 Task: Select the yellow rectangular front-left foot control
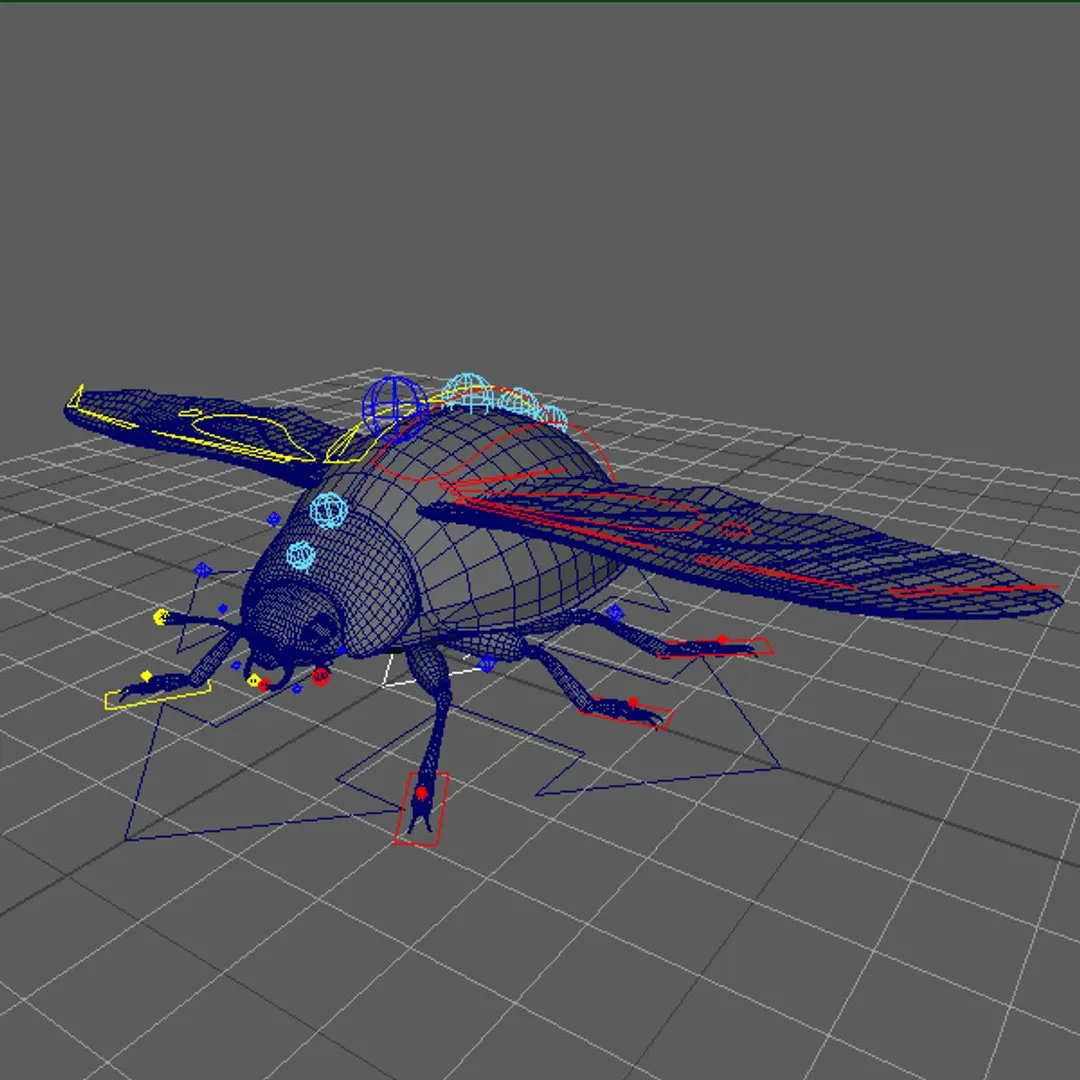[x=158, y=694]
